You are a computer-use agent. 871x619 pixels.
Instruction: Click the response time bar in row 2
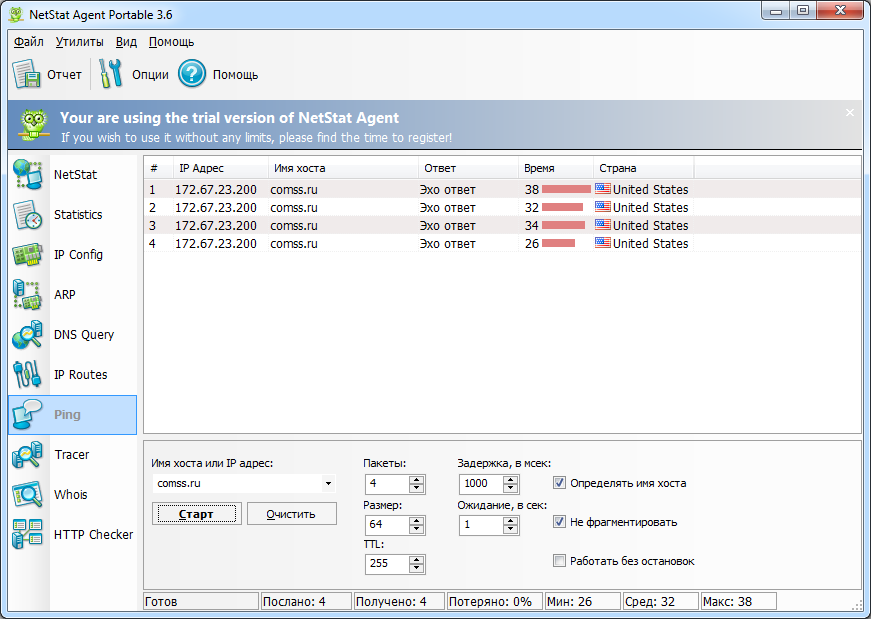tap(562, 207)
